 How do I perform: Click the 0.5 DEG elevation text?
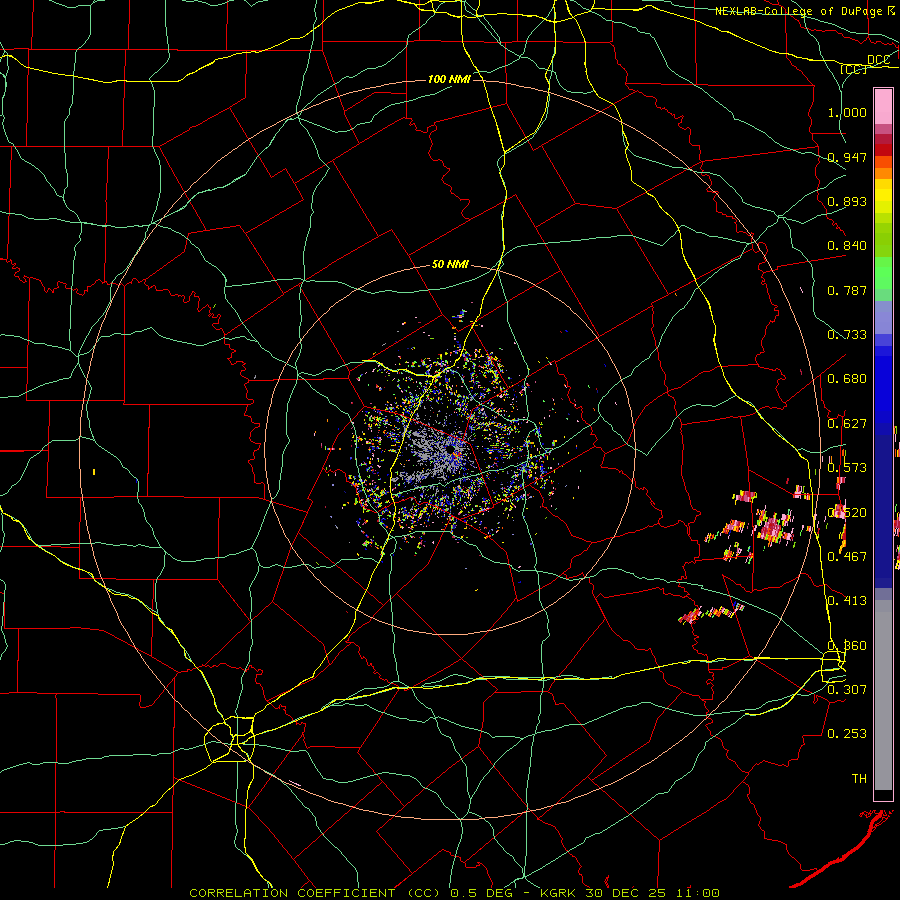[x=481, y=893]
